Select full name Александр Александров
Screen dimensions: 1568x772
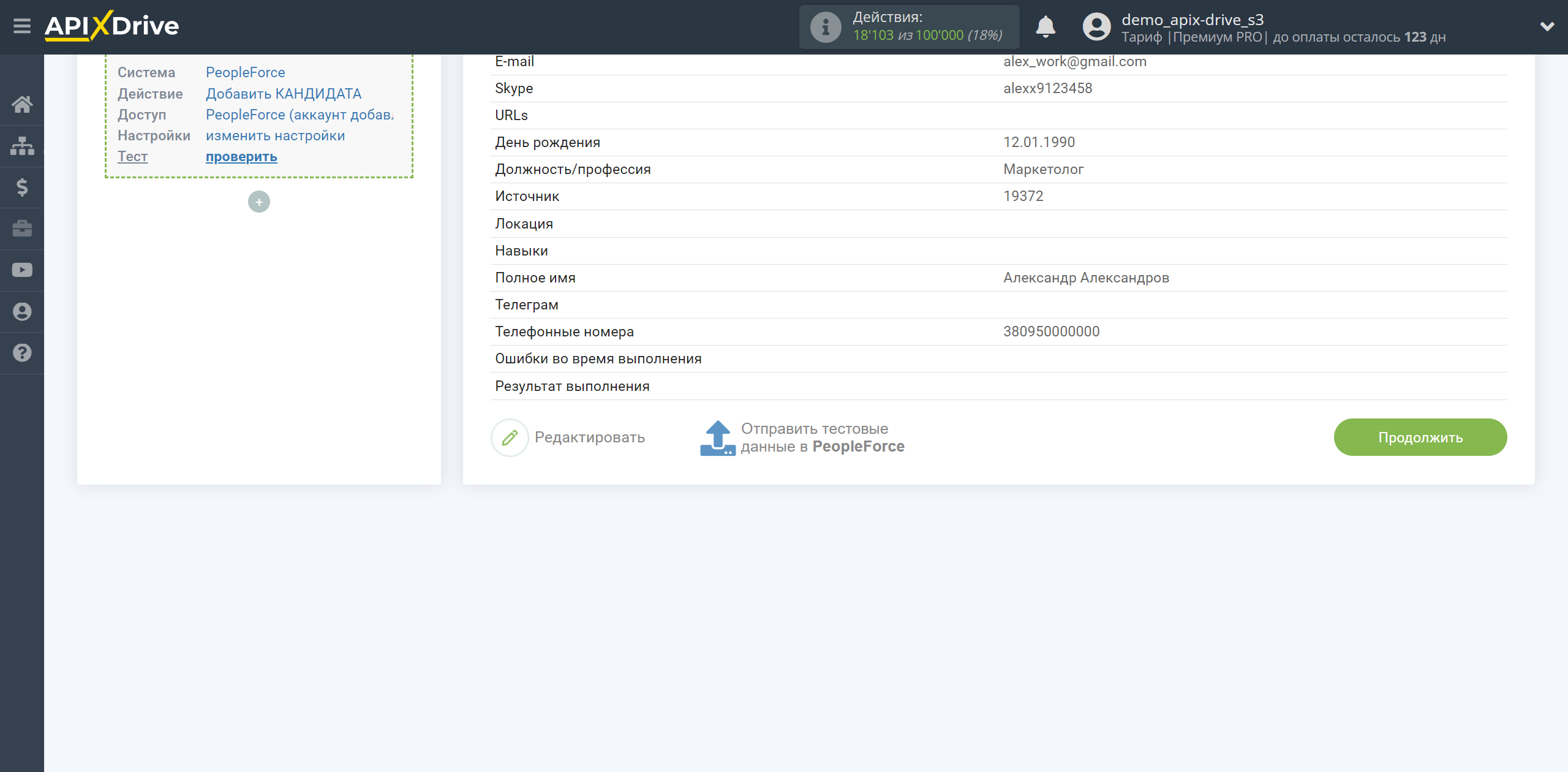(x=1087, y=278)
